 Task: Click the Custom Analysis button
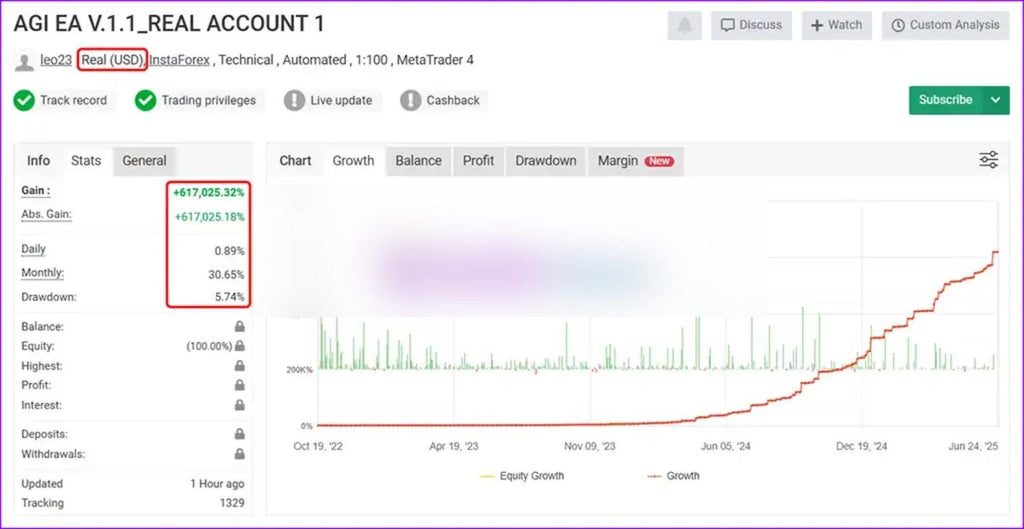pyautogui.click(x=945, y=25)
